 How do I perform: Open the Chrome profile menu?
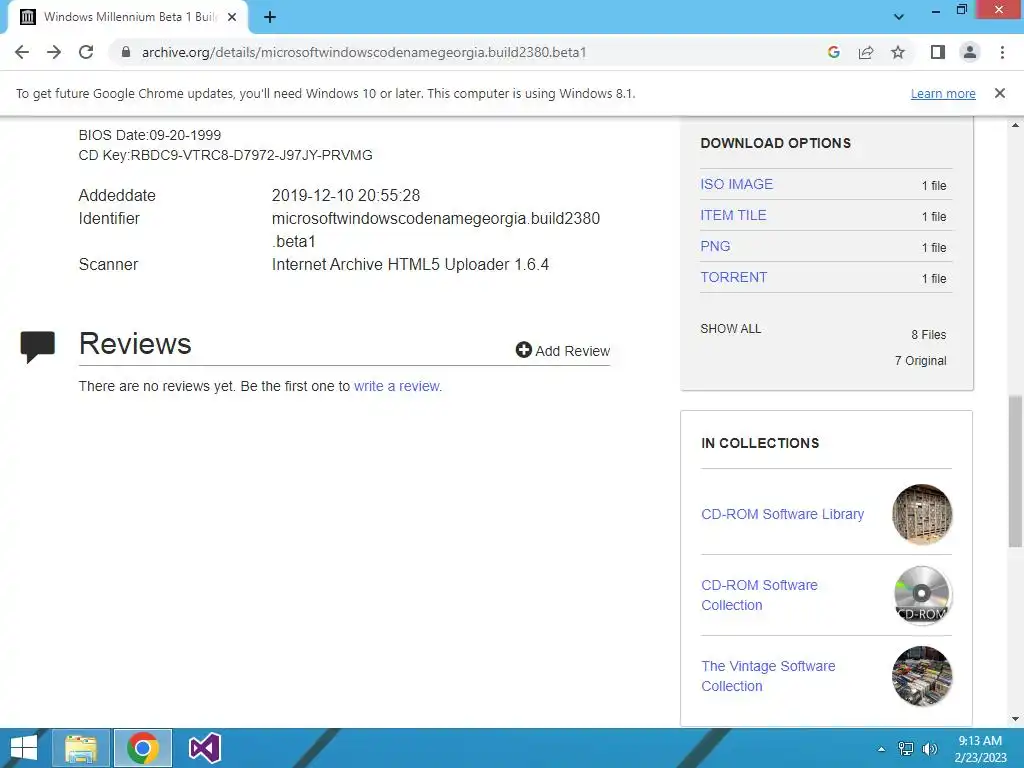point(970,52)
